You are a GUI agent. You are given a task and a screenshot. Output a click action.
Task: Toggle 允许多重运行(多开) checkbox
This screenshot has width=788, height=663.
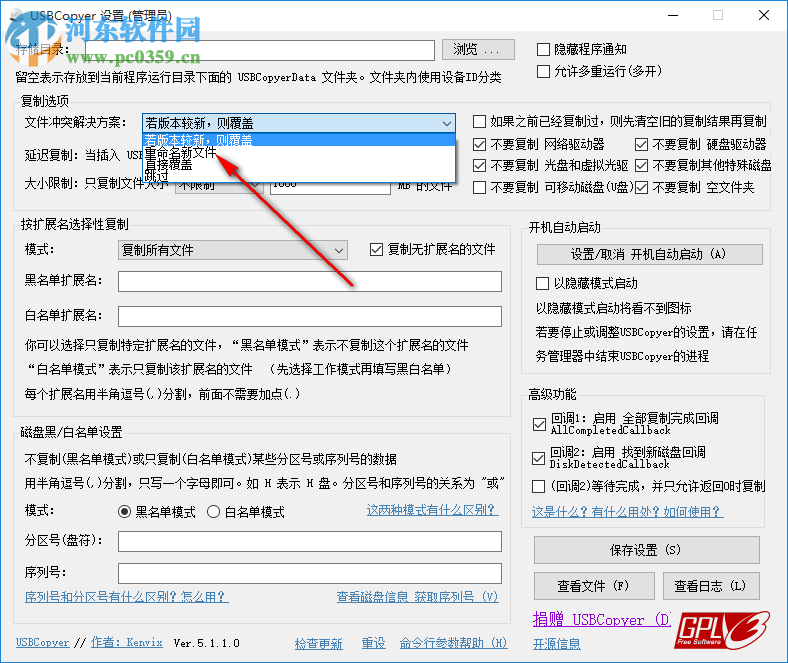543,71
